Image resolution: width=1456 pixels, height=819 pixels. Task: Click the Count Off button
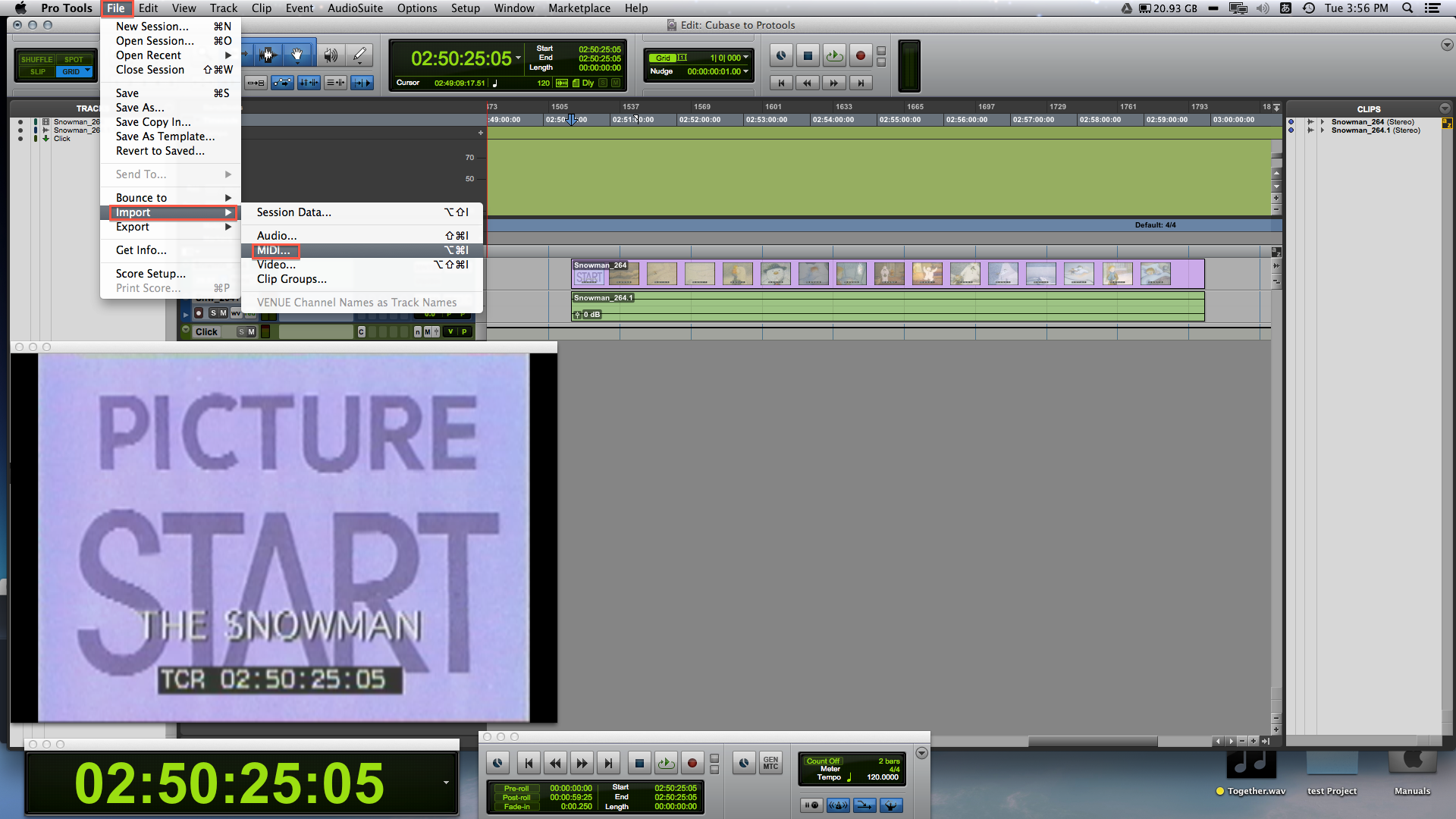pos(823,761)
